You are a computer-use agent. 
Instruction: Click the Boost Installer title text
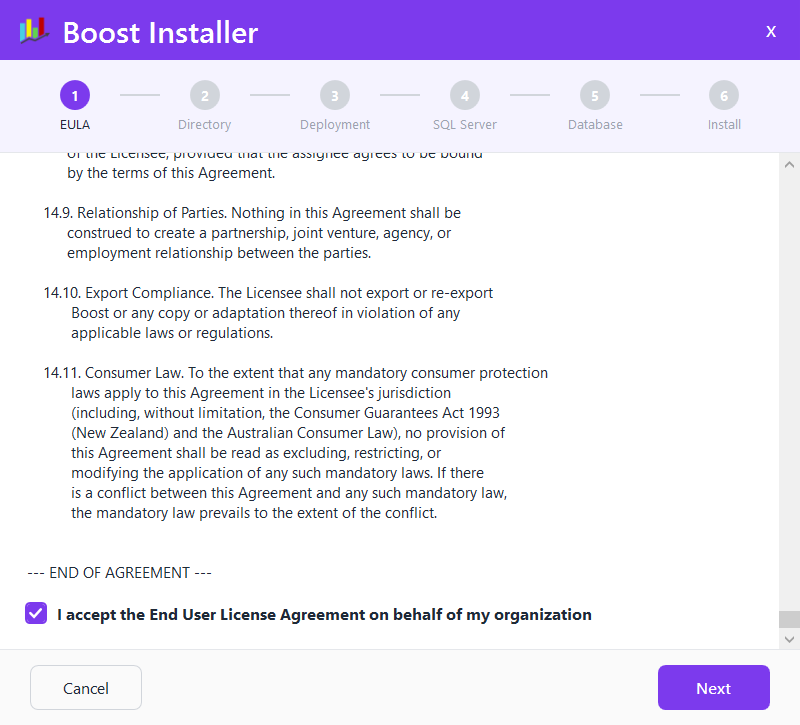[x=160, y=33]
